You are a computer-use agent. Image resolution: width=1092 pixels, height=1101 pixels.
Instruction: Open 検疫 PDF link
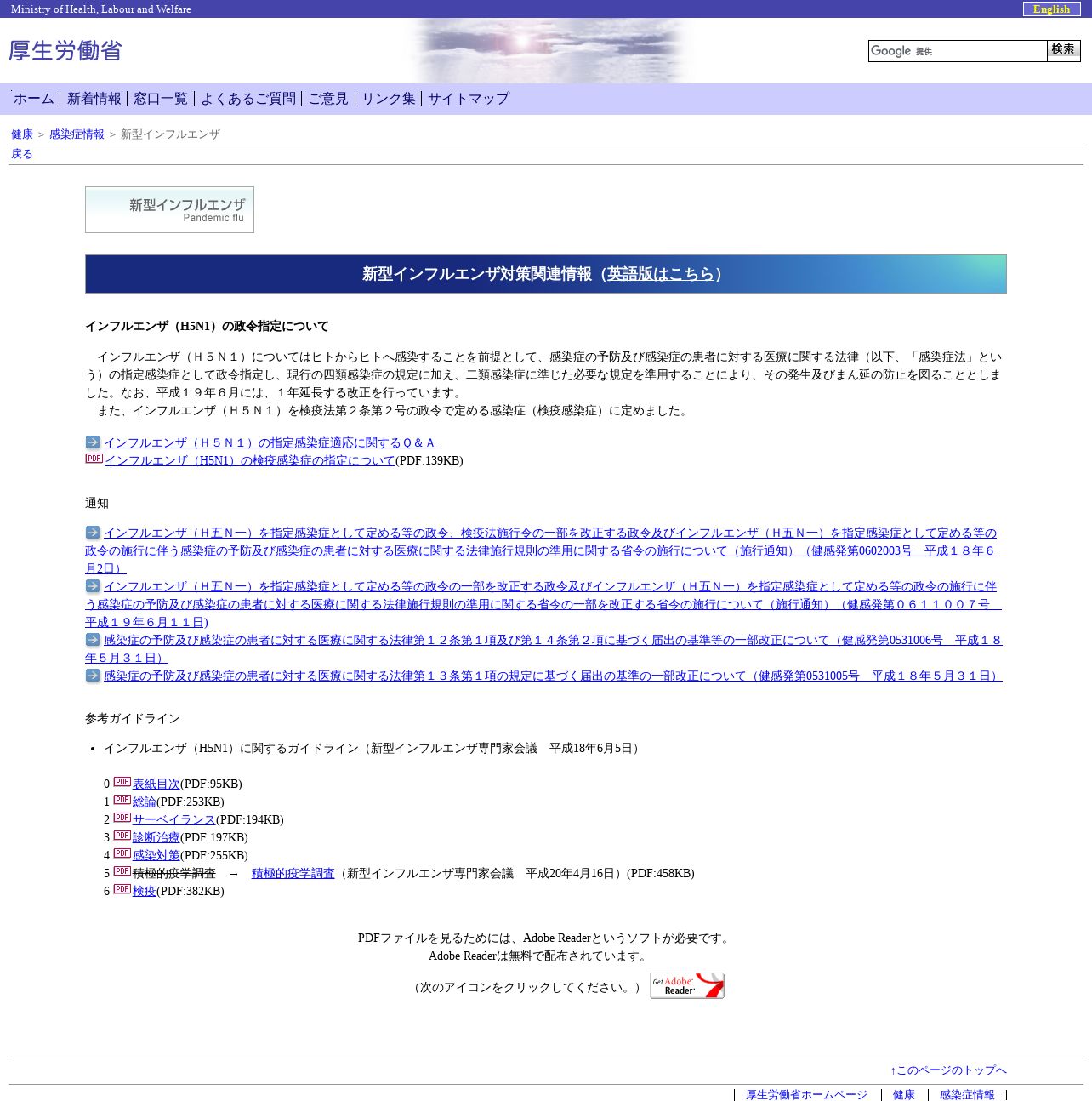145,891
